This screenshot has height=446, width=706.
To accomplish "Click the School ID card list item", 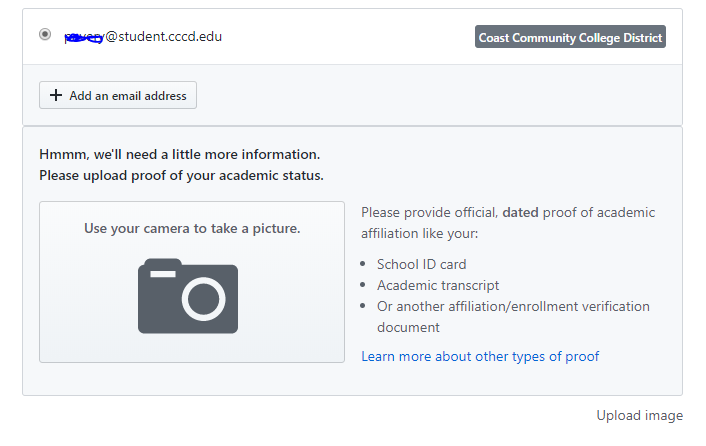I will pos(421,264).
